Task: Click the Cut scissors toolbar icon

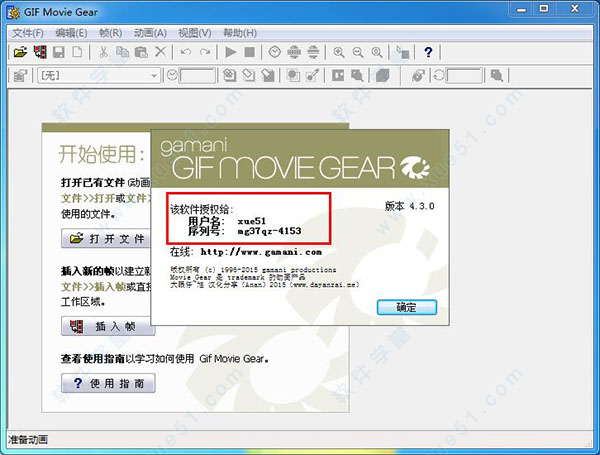Action: tap(103, 52)
